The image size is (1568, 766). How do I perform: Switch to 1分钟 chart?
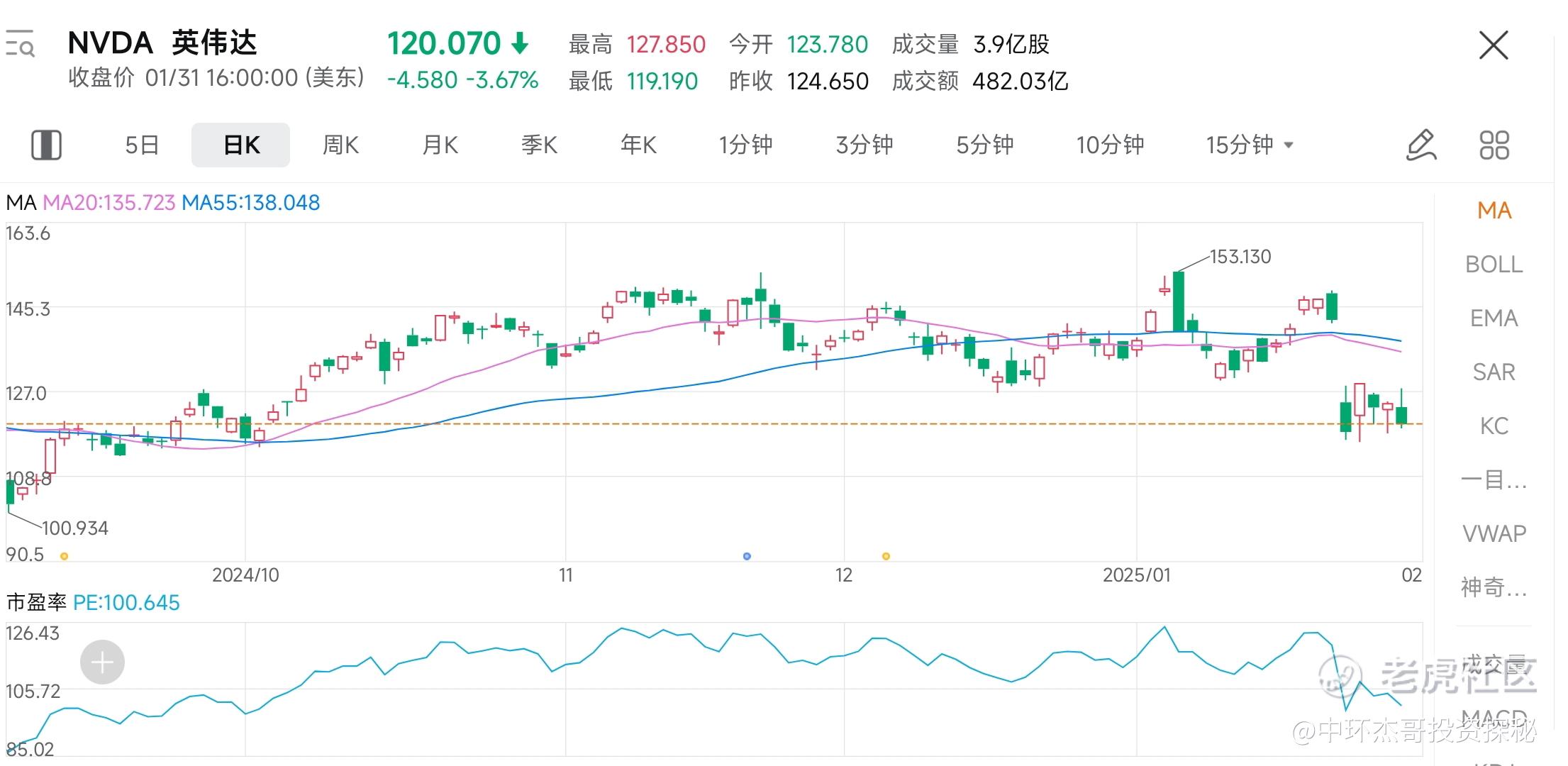(x=745, y=145)
